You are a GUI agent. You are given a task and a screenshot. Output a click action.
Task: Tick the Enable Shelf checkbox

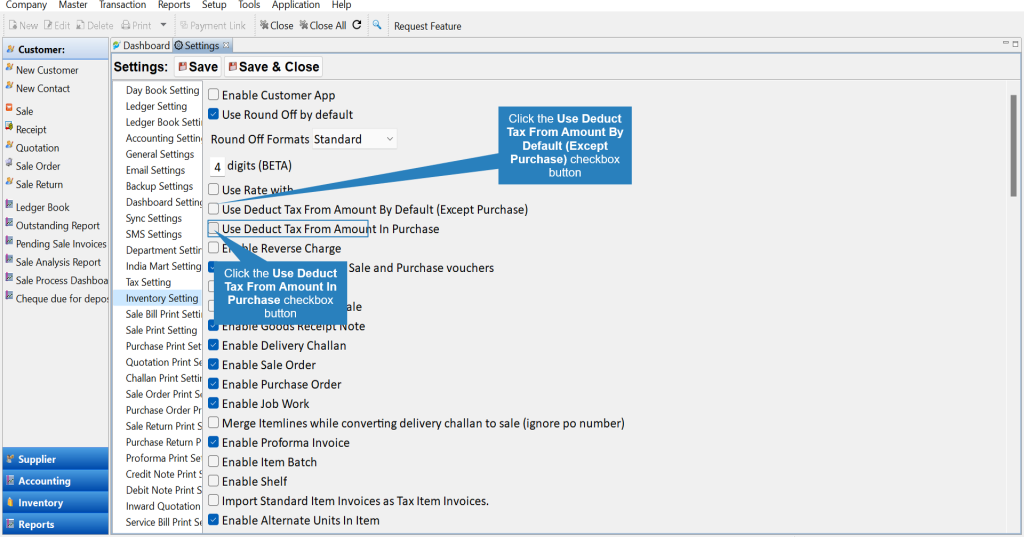[214, 481]
